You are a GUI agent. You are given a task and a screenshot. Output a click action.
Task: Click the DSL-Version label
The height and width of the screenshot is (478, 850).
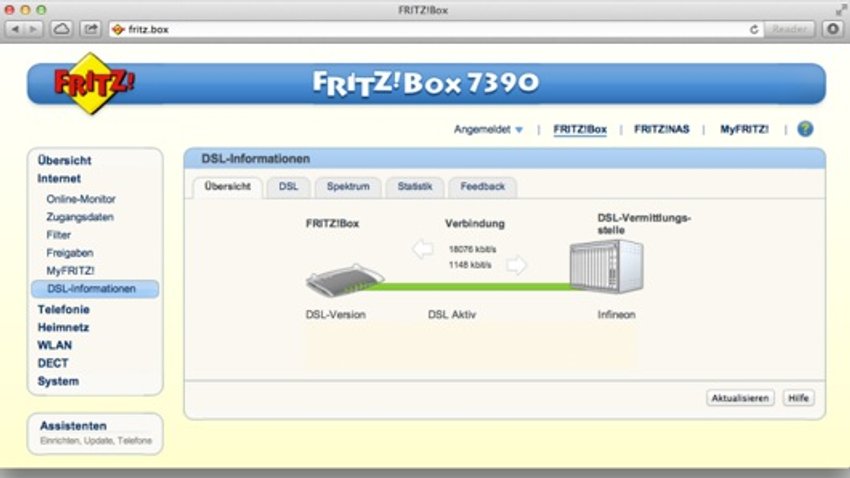(336, 315)
